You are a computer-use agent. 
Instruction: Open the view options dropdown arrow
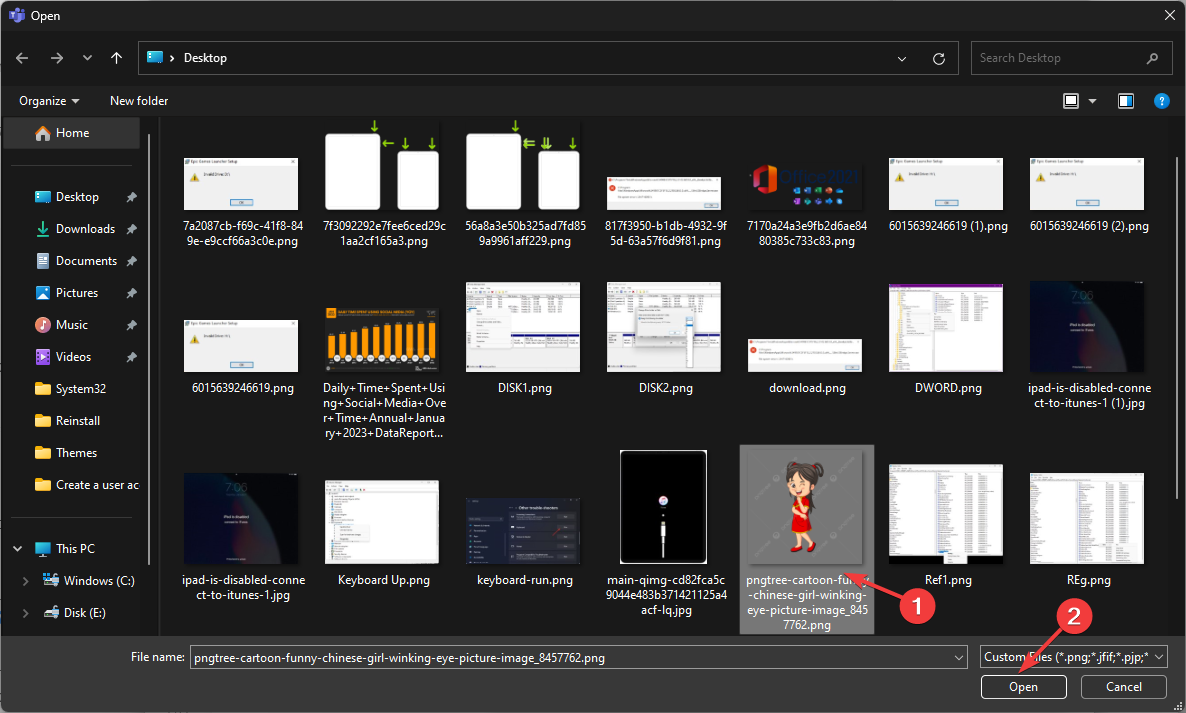click(x=1093, y=101)
